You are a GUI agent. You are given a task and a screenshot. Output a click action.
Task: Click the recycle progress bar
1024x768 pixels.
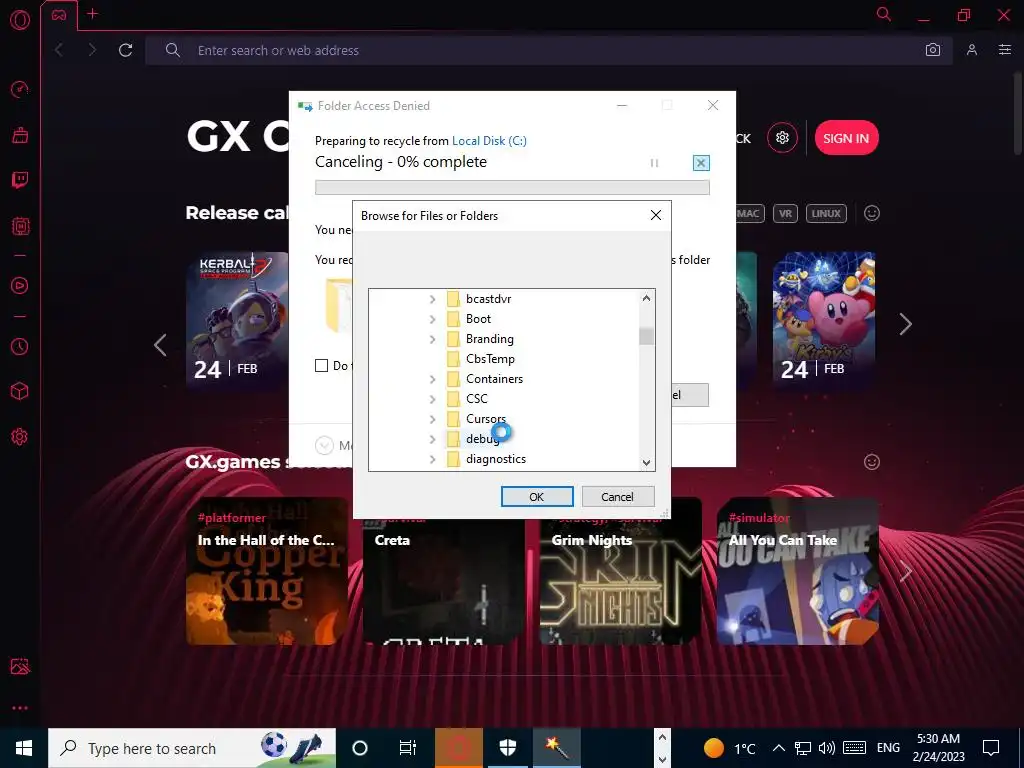pyautogui.click(x=512, y=187)
